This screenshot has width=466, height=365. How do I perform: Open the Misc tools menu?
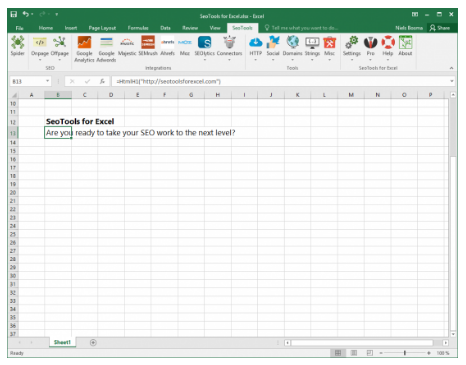pyautogui.click(x=329, y=47)
